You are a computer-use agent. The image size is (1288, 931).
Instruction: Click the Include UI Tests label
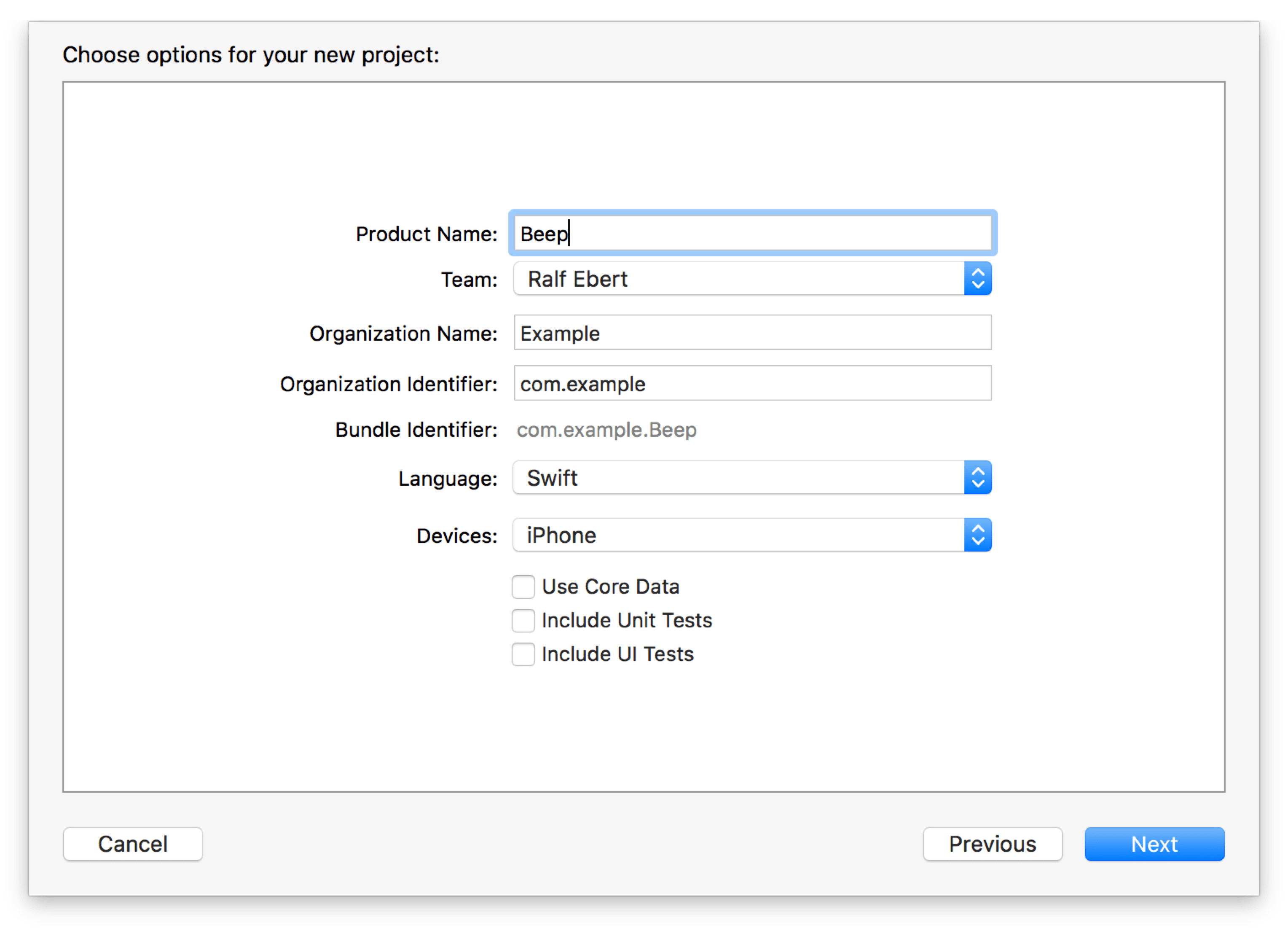click(x=617, y=654)
